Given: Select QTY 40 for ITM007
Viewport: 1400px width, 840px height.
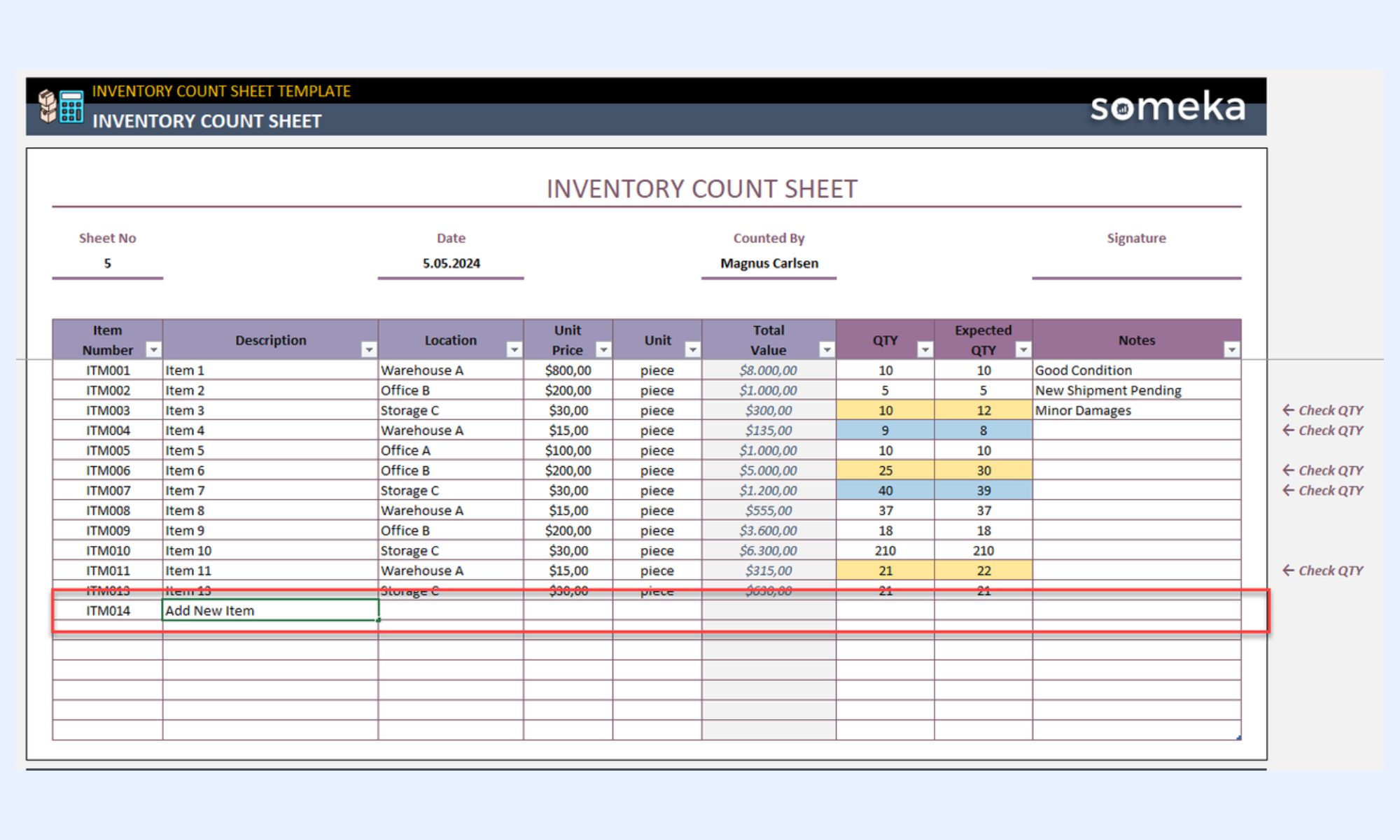Looking at the screenshot, I should [885, 491].
